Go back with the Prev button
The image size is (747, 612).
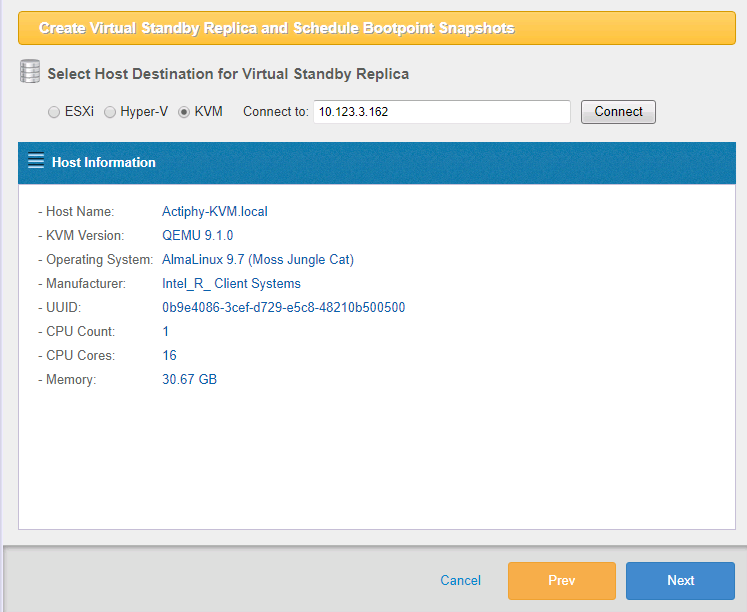(x=561, y=580)
